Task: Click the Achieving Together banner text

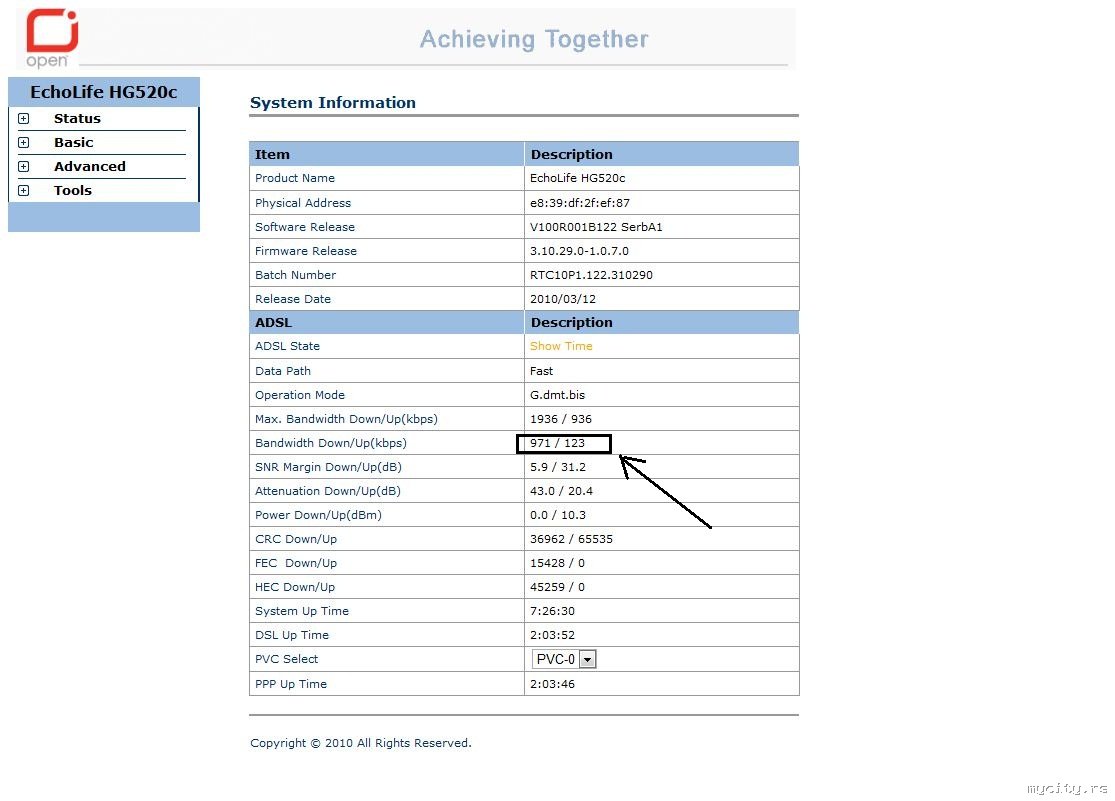Action: point(534,39)
